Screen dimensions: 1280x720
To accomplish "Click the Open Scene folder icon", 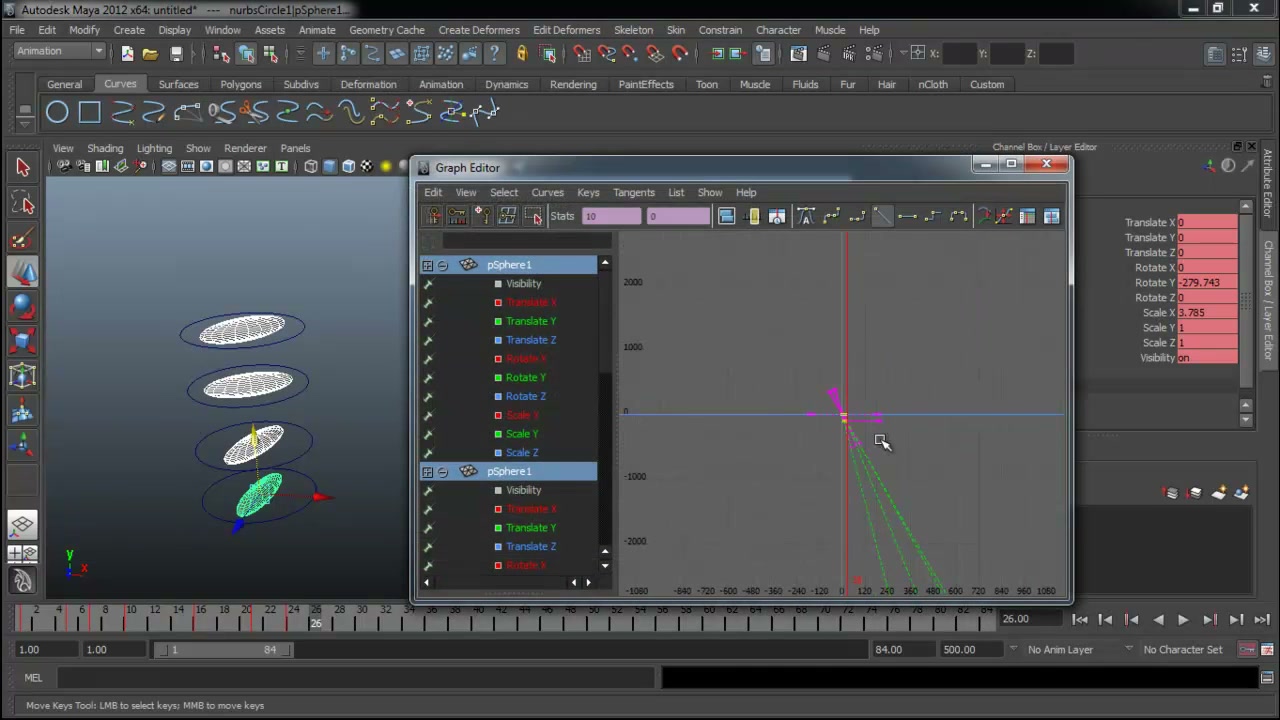I will tap(150, 54).
